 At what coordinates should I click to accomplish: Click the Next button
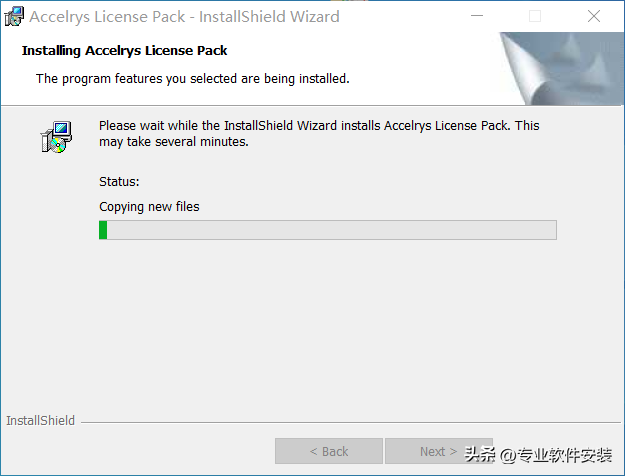coord(438,451)
